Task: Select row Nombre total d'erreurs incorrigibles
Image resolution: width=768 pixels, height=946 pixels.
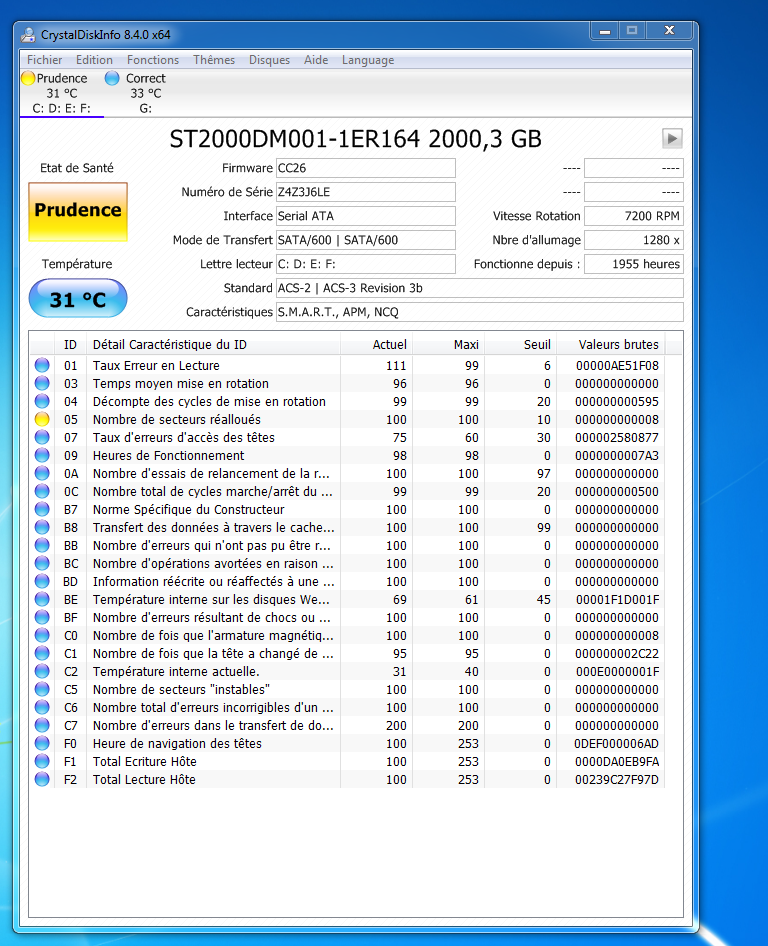Action: point(348,708)
